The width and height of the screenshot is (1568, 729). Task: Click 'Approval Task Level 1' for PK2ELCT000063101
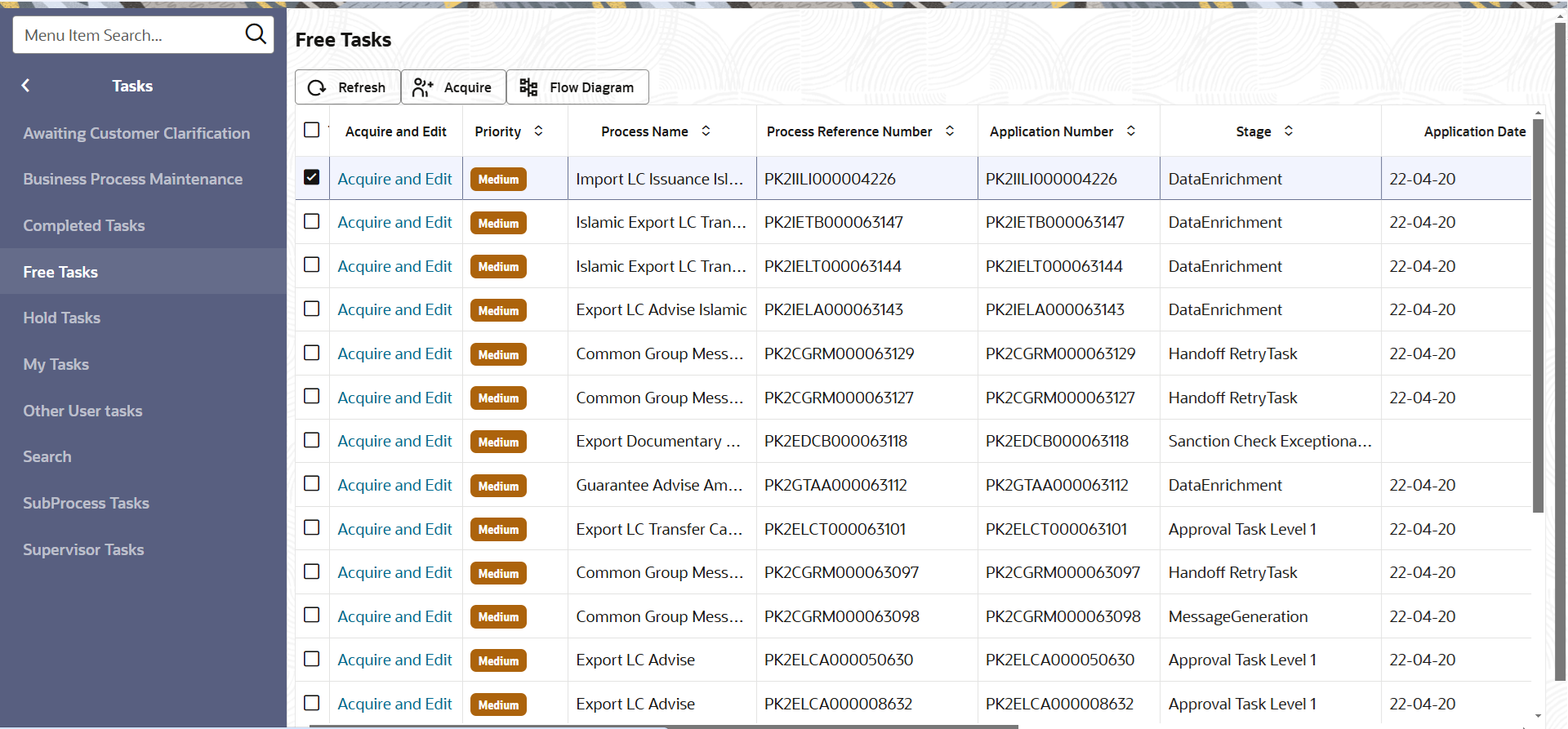pos(1242,529)
